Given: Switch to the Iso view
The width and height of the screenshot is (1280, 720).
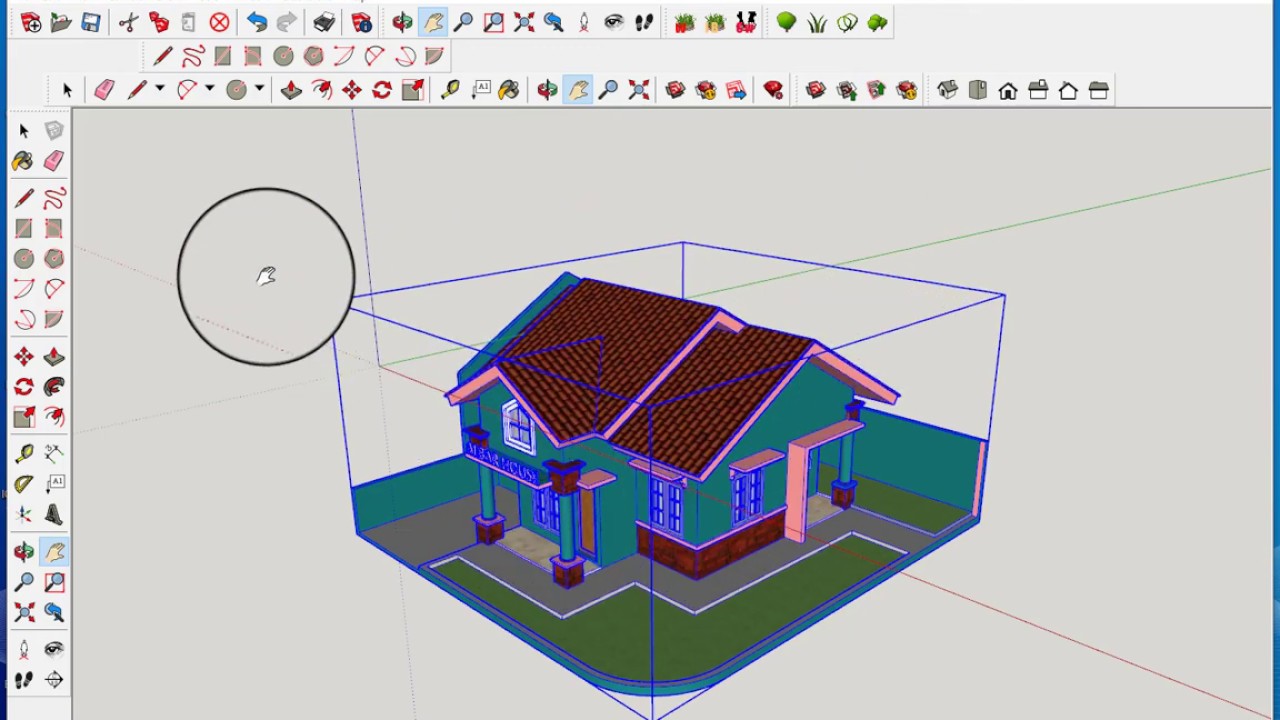Looking at the screenshot, I should (947, 90).
